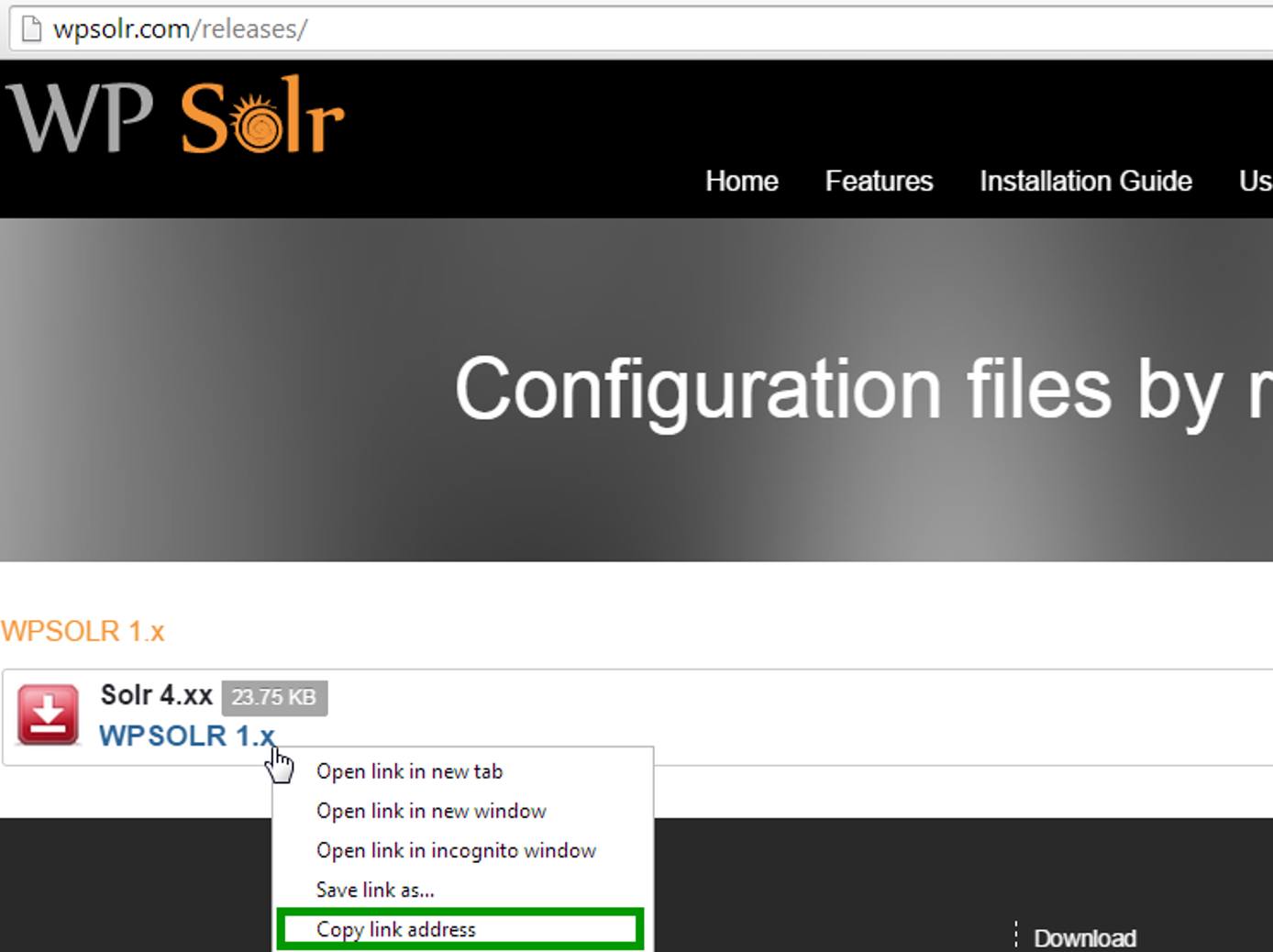Choose Open link in new tab
This screenshot has height=952, width=1273.
pyautogui.click(x=409, y=771)
